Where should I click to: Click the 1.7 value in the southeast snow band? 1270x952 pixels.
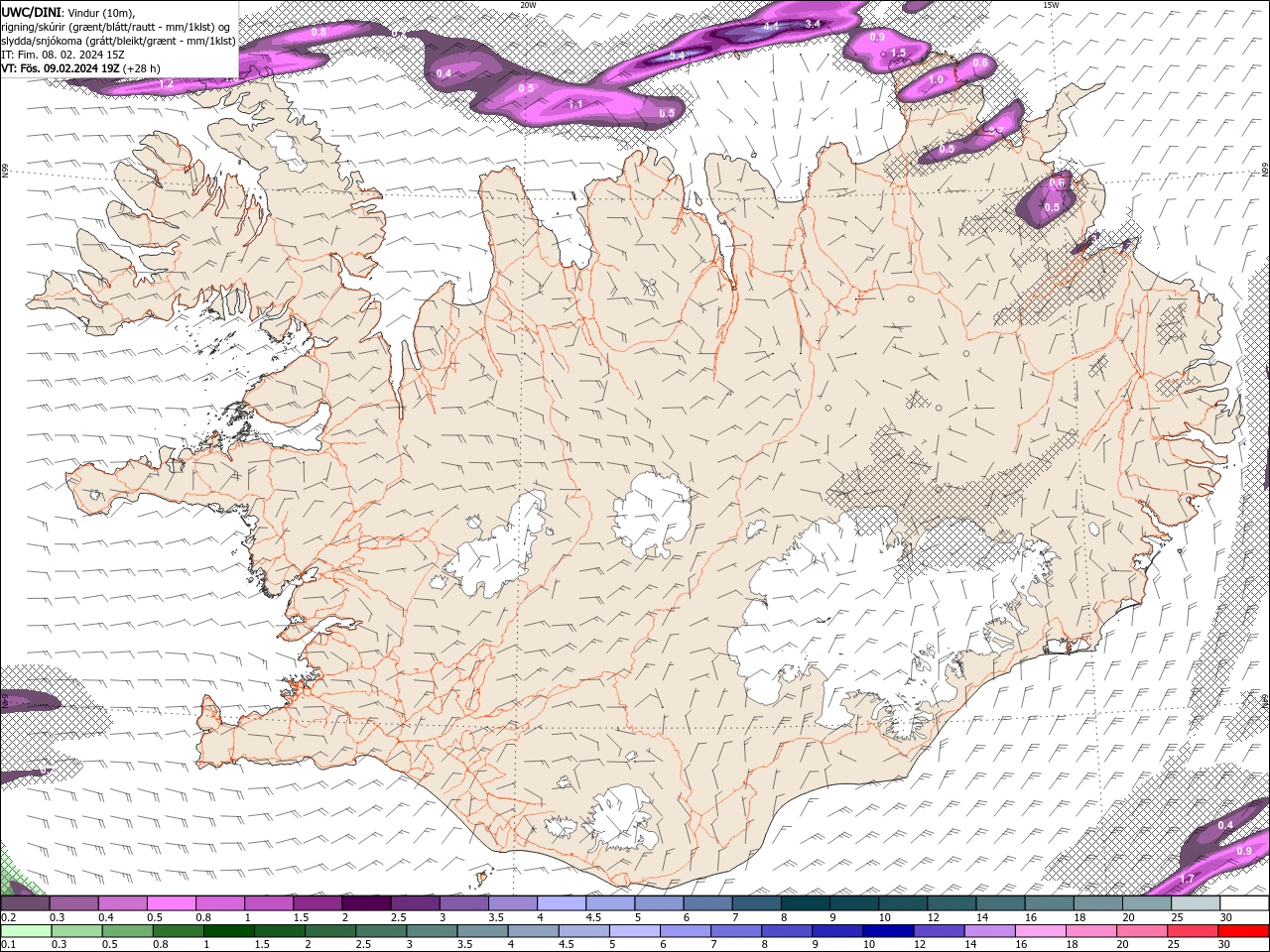(x=1187, y=879)
